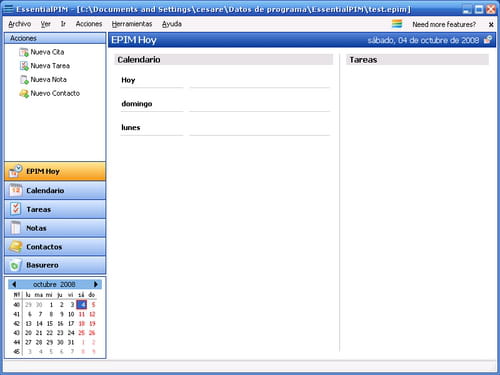Click octubre 2008 month title
This screenshot has width=500, height=375.
pos(54,284)
